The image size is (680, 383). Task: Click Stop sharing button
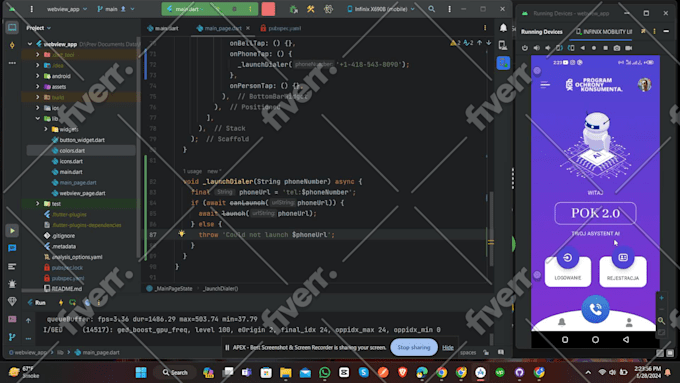click(x=414, y=347)
